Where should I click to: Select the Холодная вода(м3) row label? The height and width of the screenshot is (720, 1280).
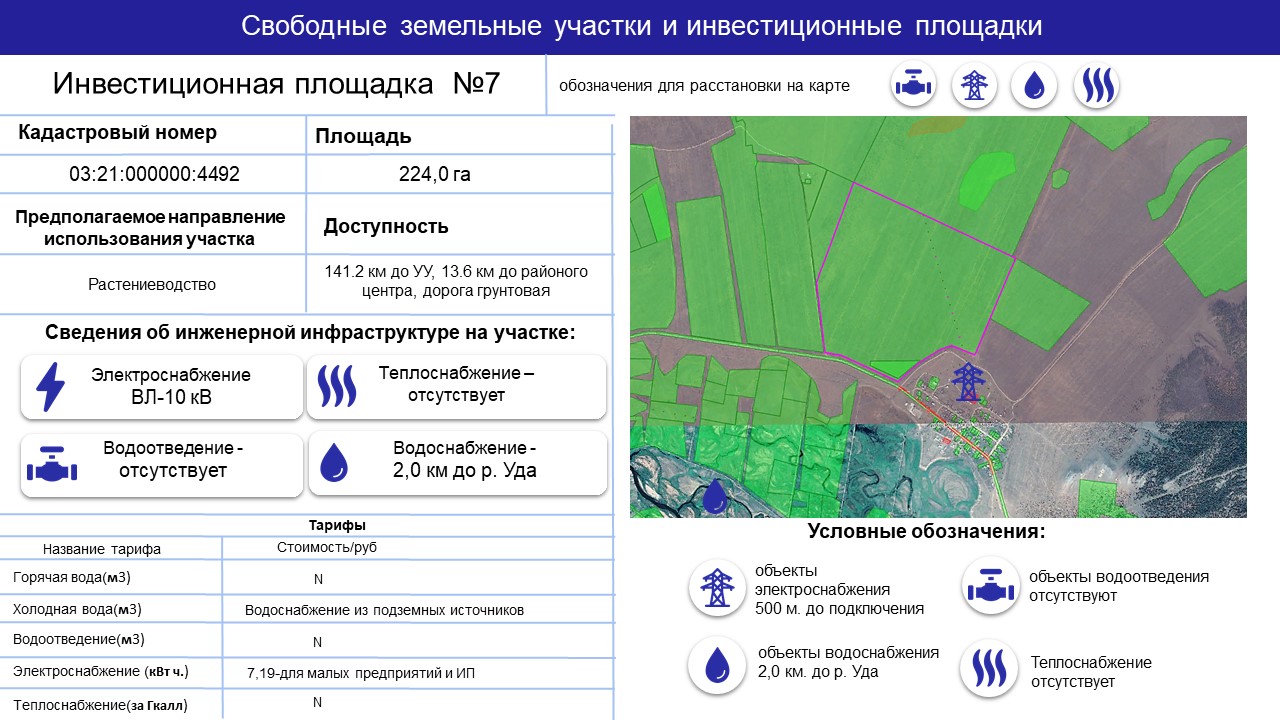coord(77,609)
